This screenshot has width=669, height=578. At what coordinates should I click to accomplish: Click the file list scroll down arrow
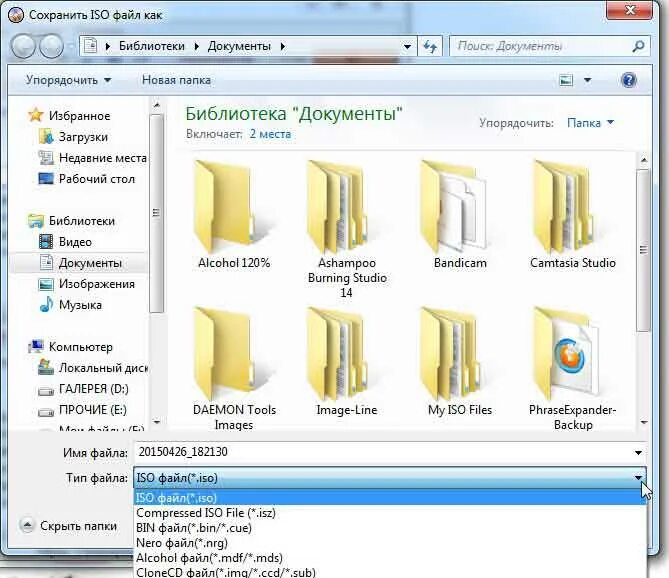644,422
